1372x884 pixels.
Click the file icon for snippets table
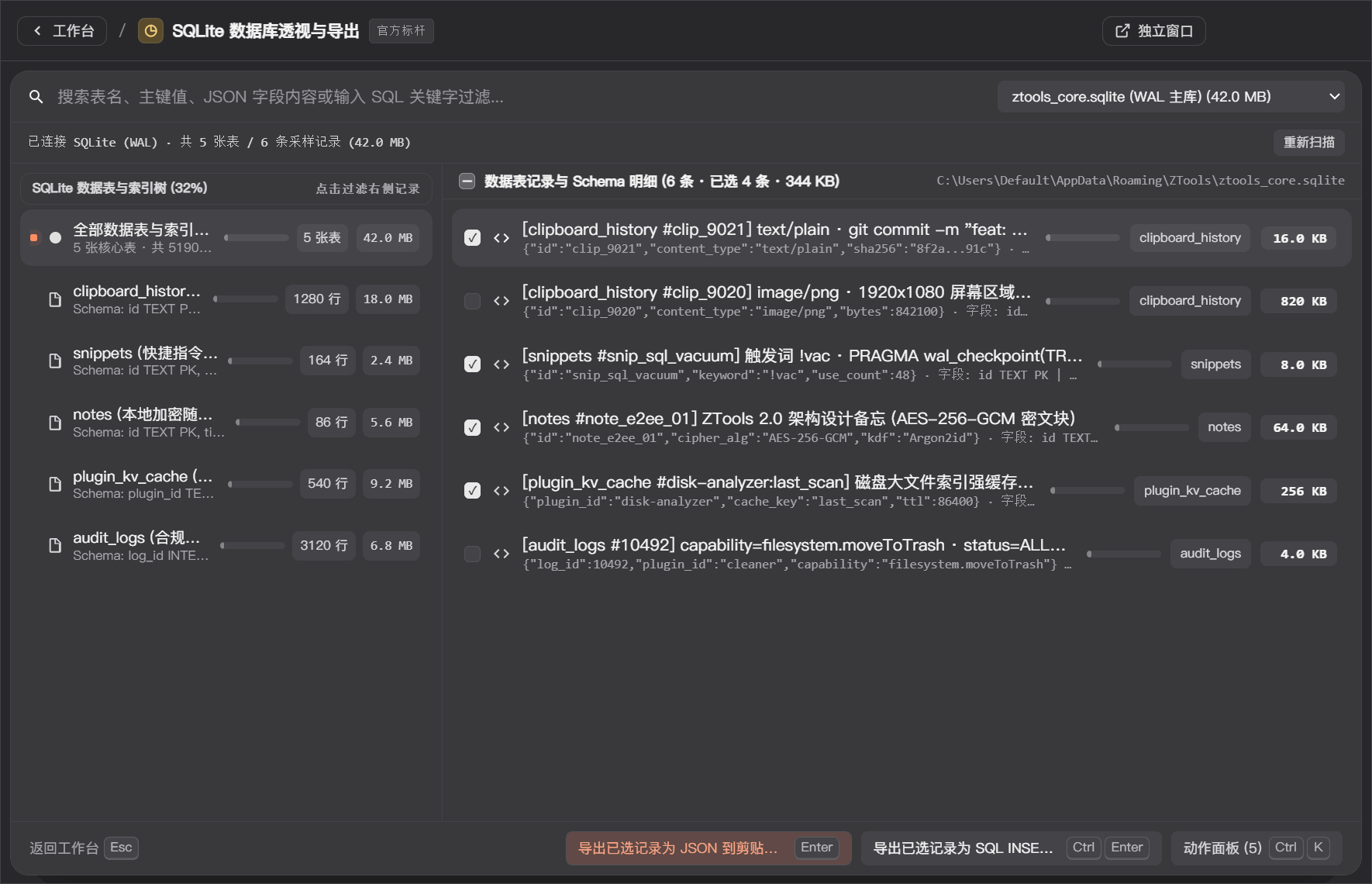coord(55,361)
